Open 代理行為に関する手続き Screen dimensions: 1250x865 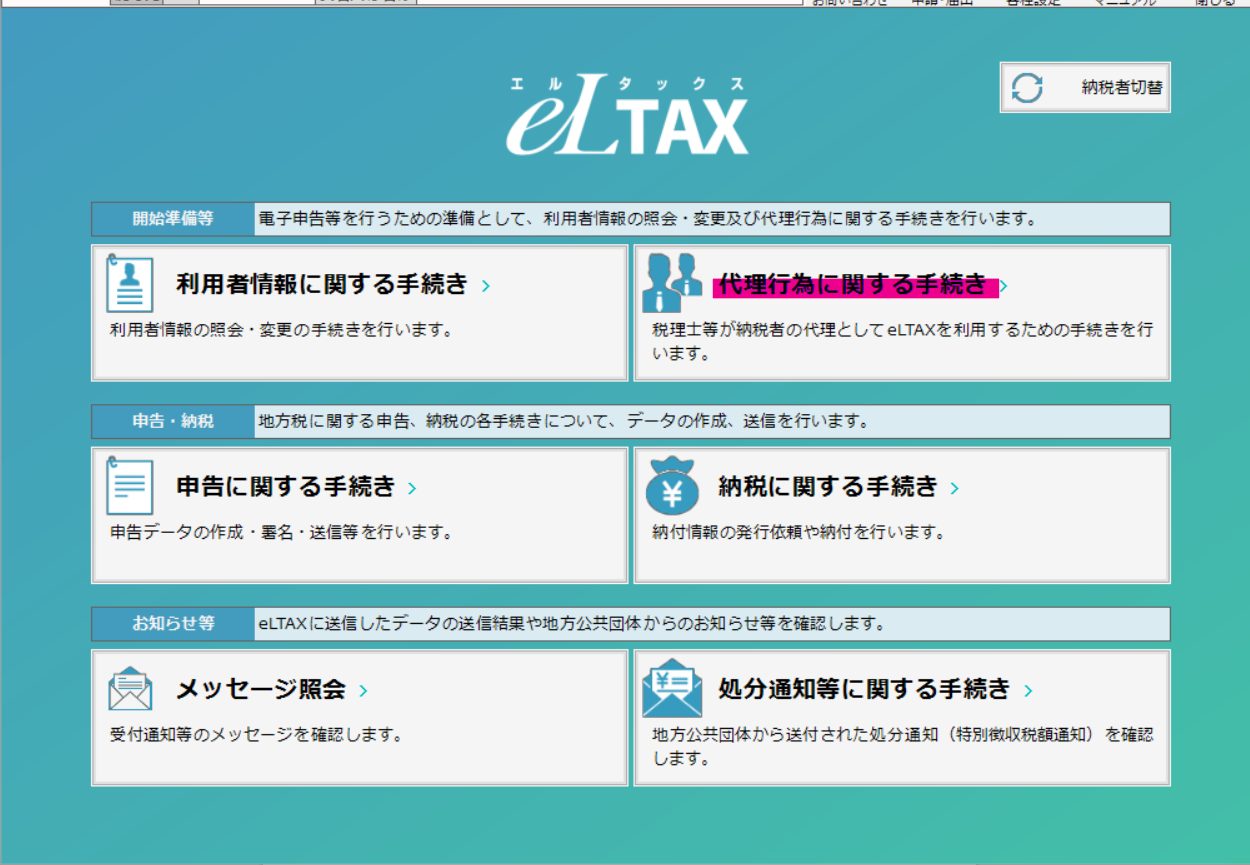(853, 286)
